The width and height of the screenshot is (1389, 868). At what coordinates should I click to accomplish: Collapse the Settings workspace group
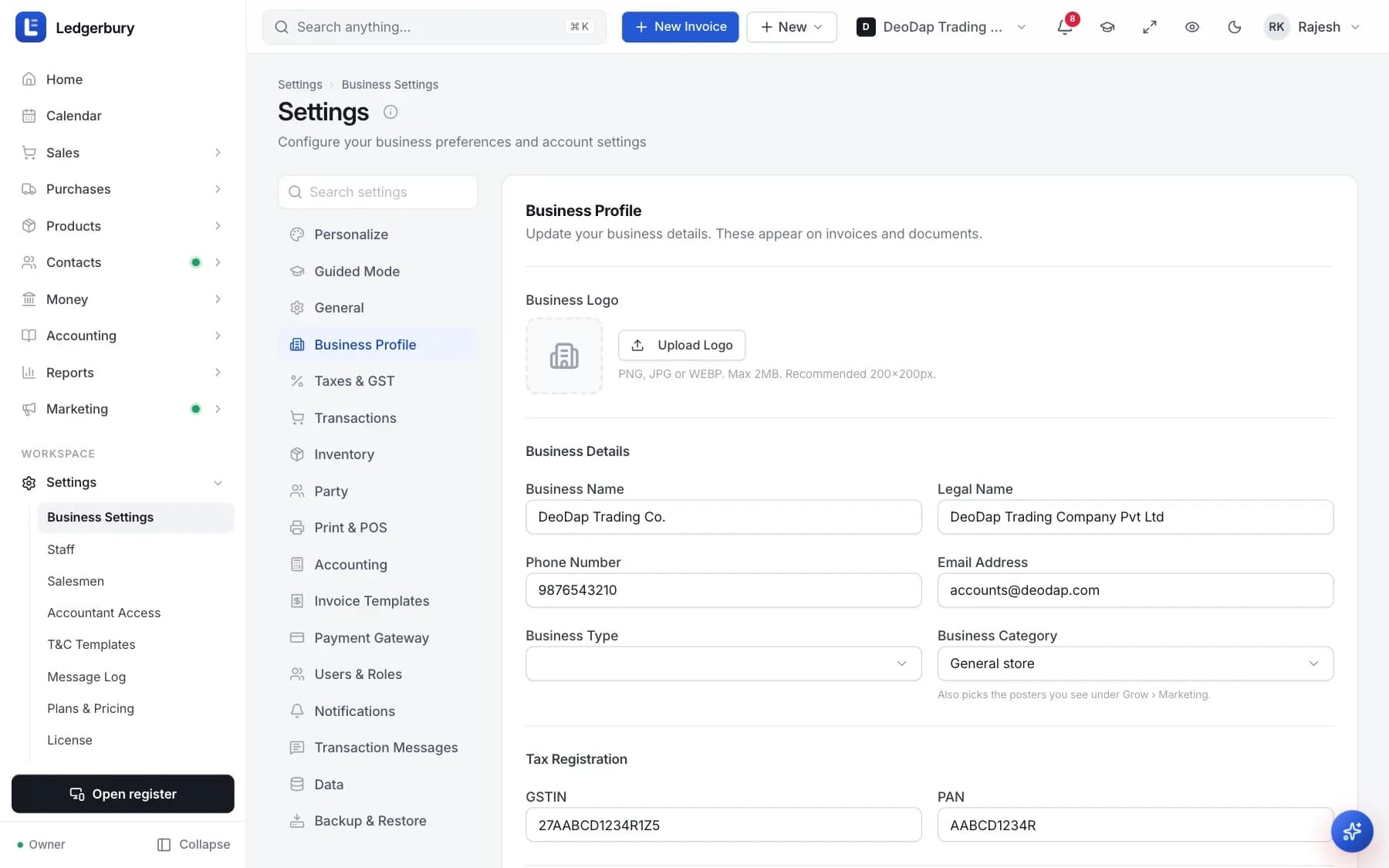pos(123,482)
